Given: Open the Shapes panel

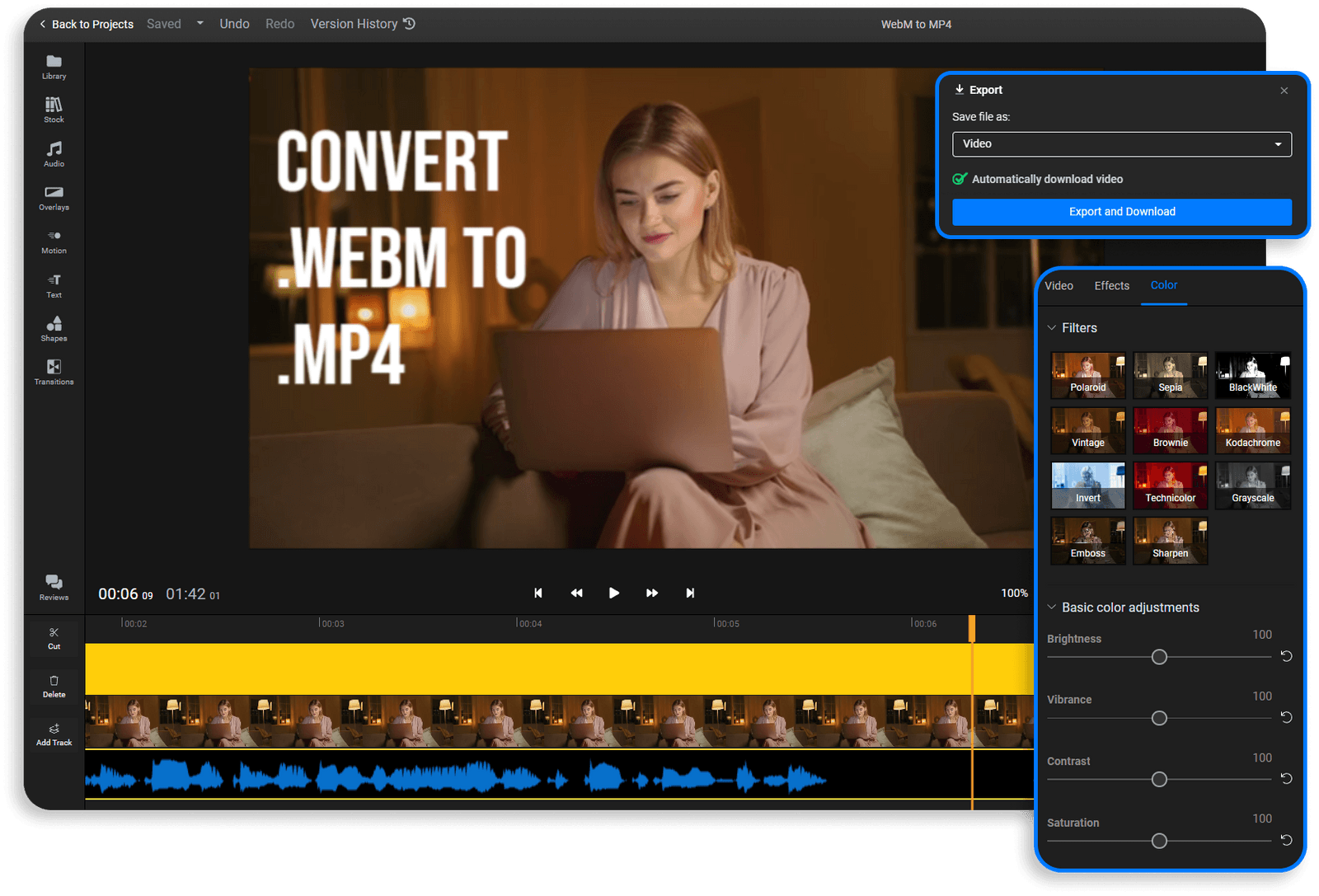Looking at the screenshot, I should click(54, 329).
